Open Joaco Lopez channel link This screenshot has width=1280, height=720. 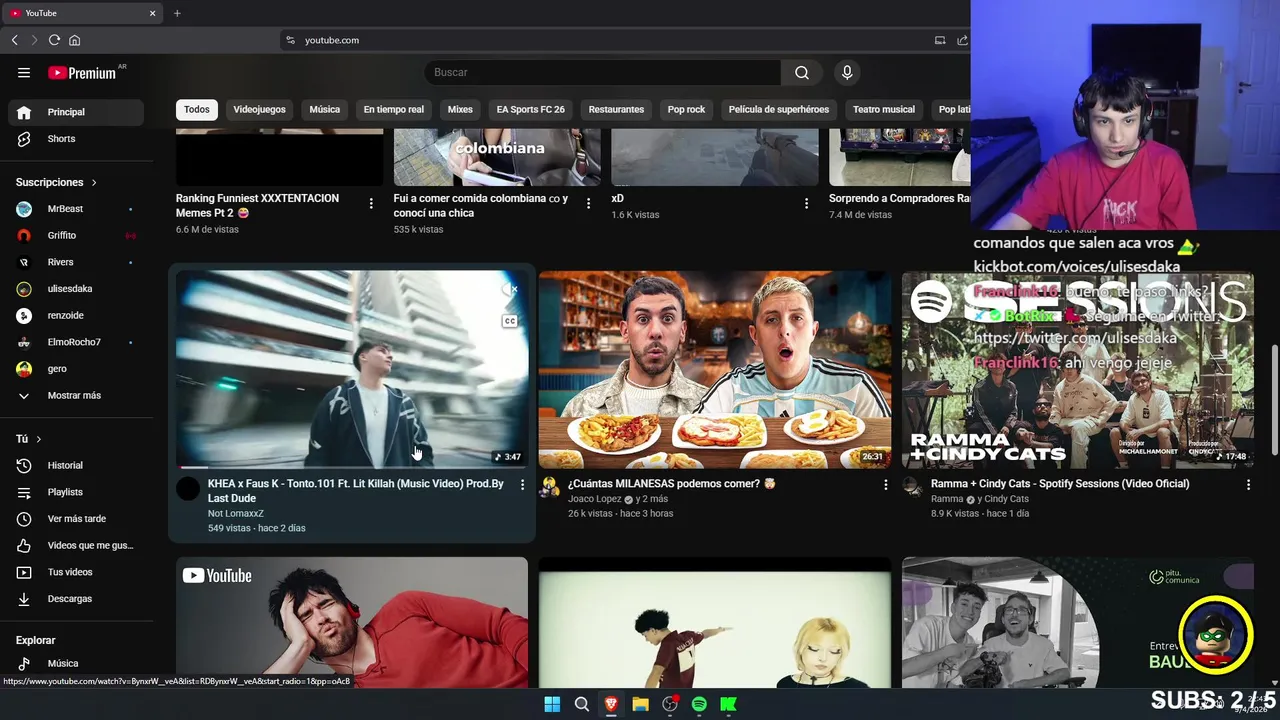point(595,499)
